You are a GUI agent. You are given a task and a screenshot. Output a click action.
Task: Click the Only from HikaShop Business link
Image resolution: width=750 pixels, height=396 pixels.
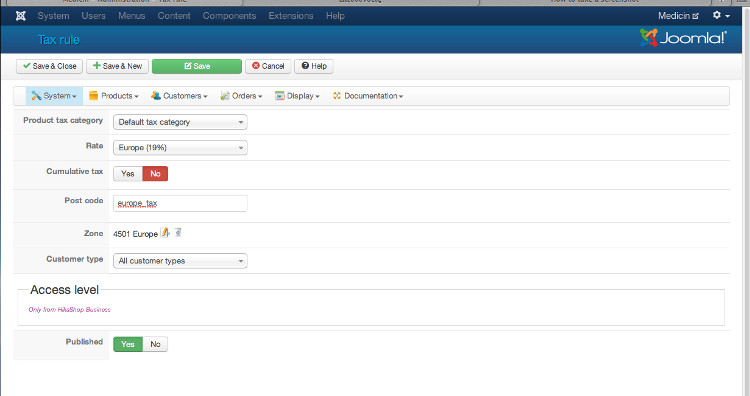click(x=69, y=309)
